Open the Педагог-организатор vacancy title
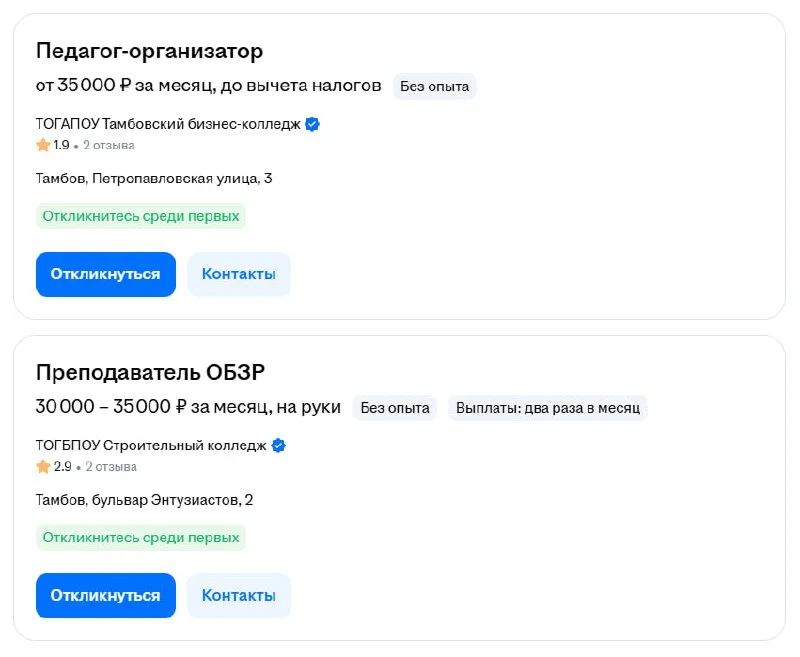Image resolution: width=800 pixels, height=657 pixels. [149, 51]
